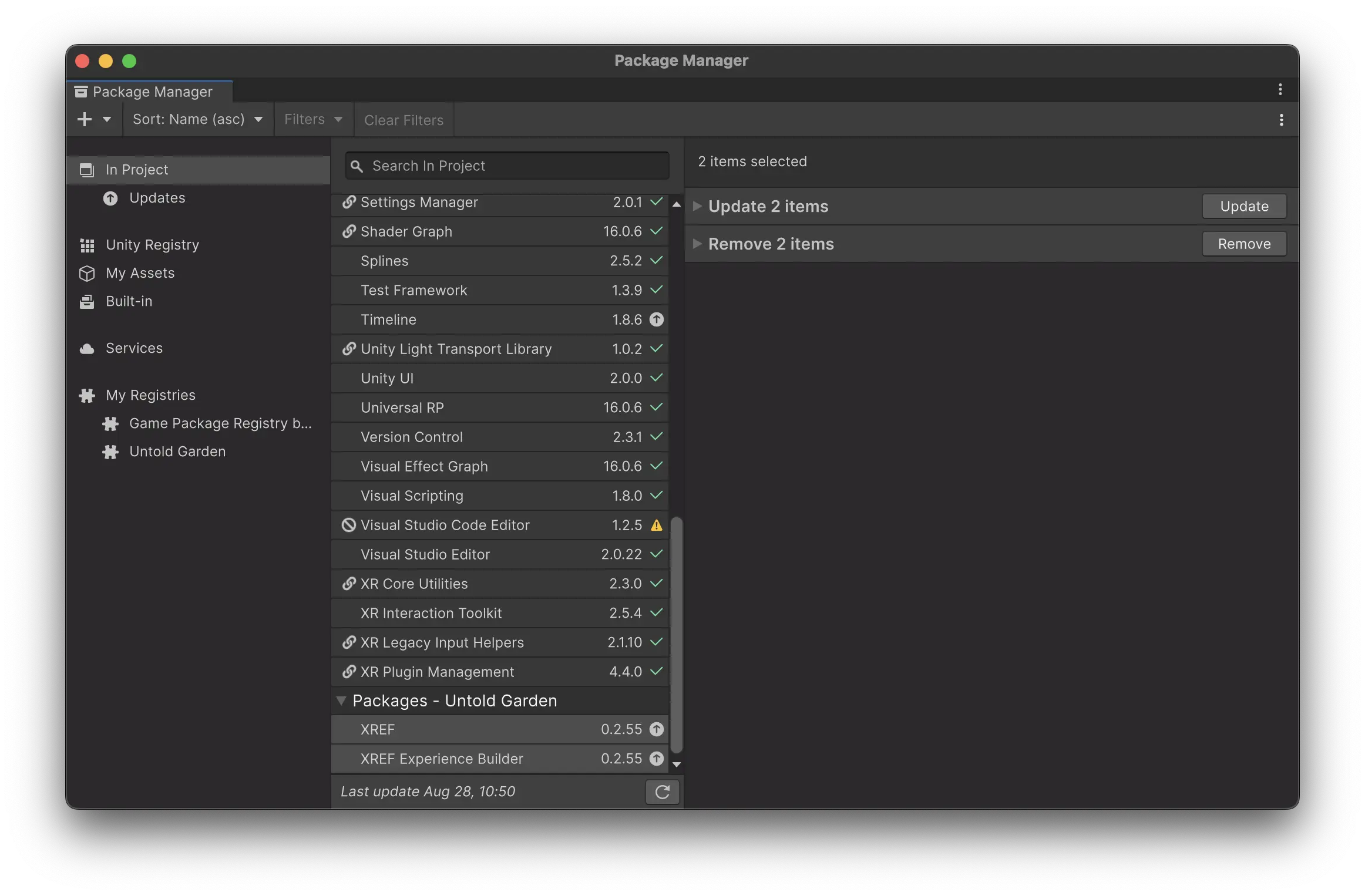
Task: Click the Update button
Action: coord(1244,206)
